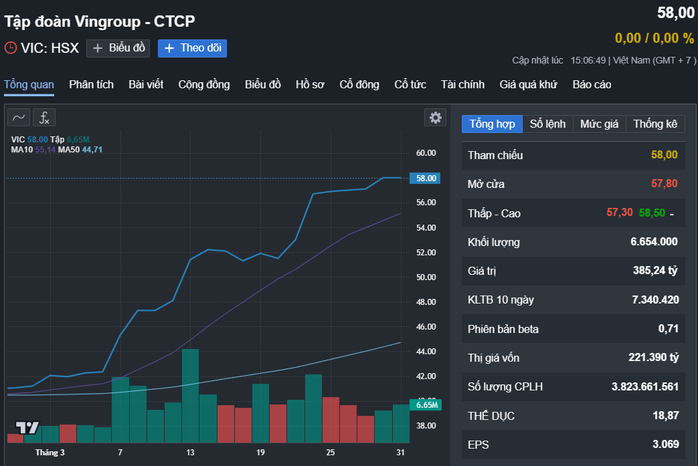Switch to the Mức giá panel tab
This screenshot has height=466, width=698.
pyautogui.click(x=599, y=124)
